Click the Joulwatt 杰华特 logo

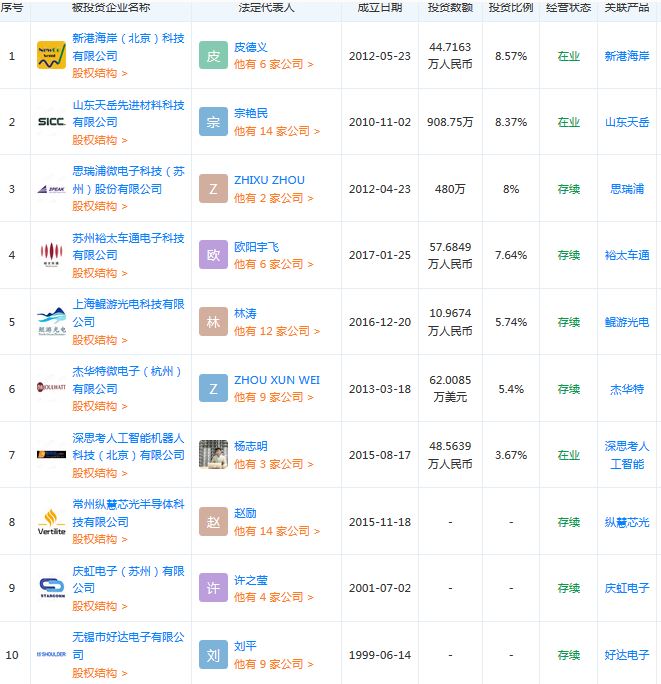[x=51, y=387]
